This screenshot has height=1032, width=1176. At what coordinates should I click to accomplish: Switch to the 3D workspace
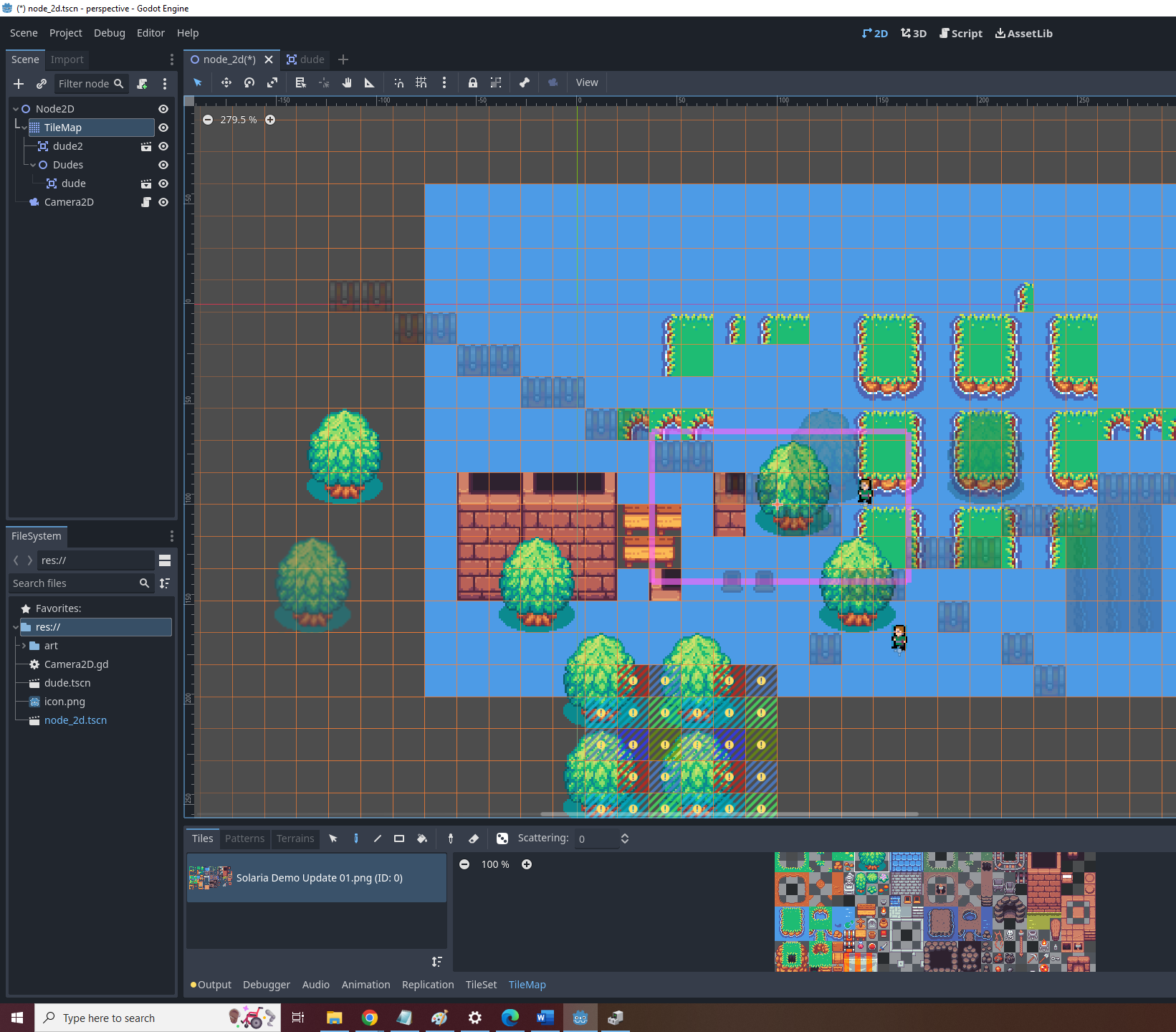click(x=913, y=33)
